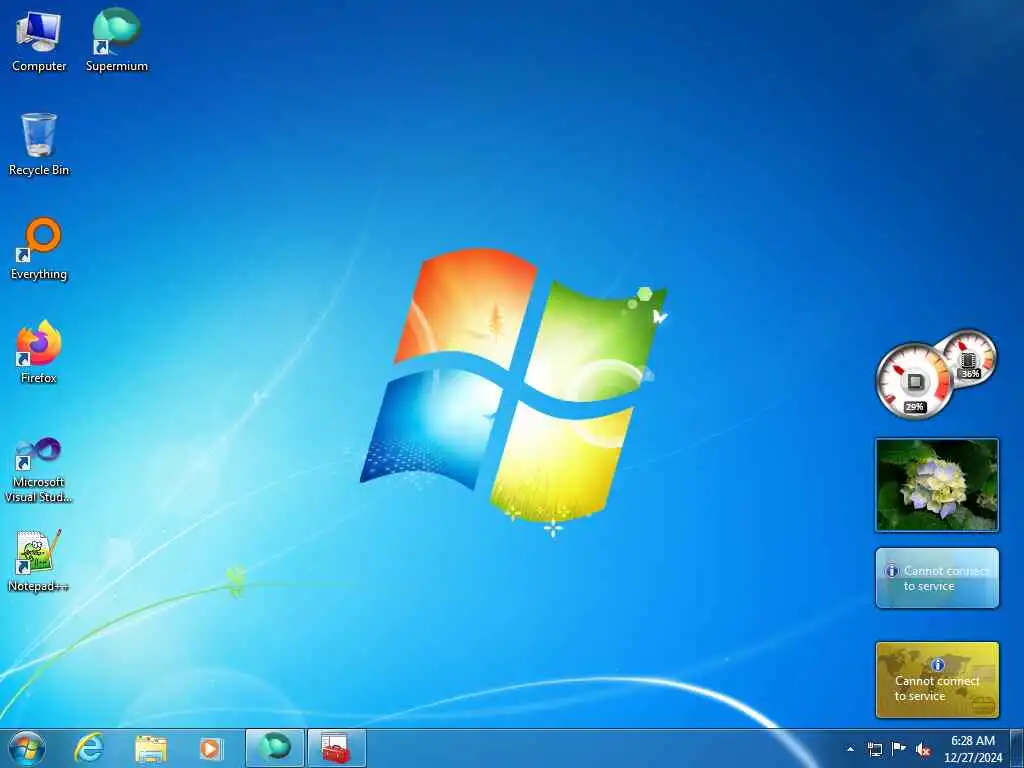Show hidden tray icons arrow
Viewport: 1024px width, 768px height.
(850, 749)
